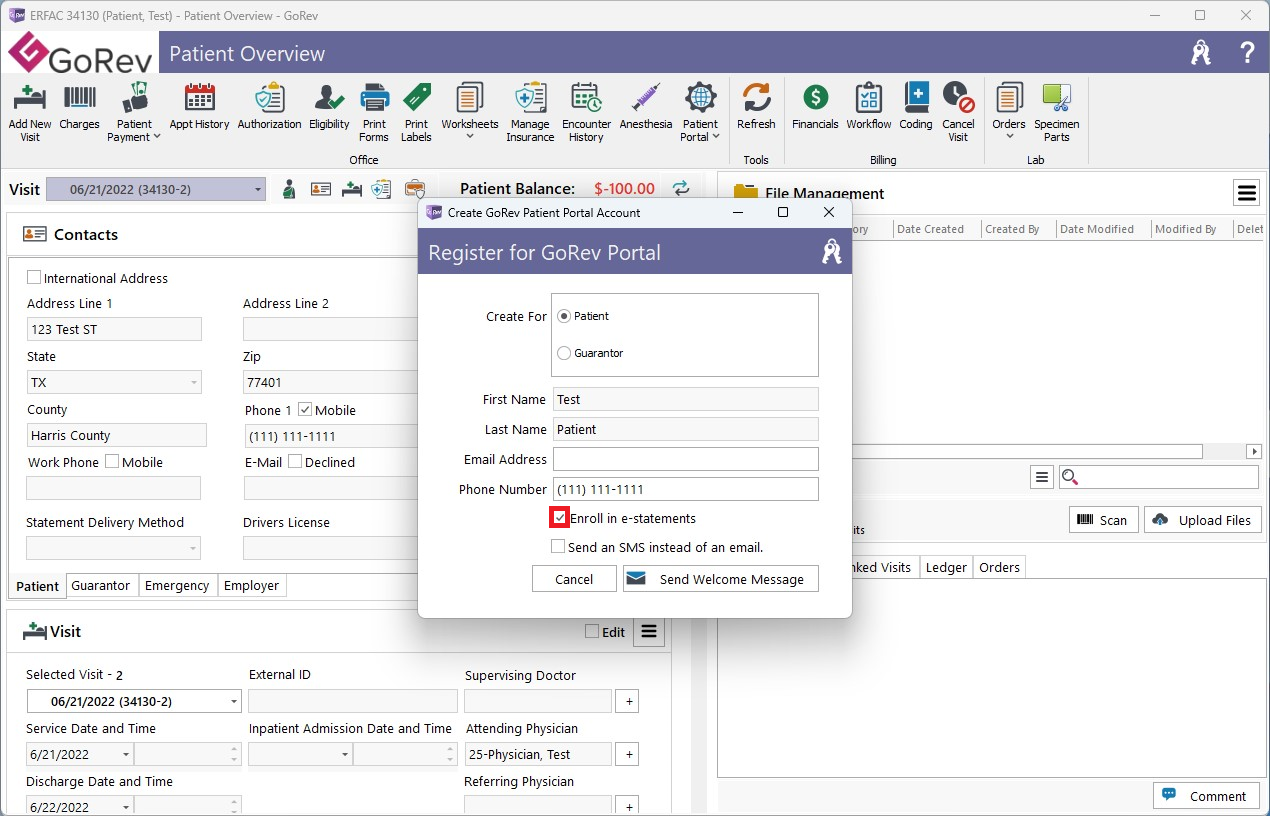Enable the Visit panel Edit checkbox
This screenshot has height=816, width=1270.
point(592,632)
